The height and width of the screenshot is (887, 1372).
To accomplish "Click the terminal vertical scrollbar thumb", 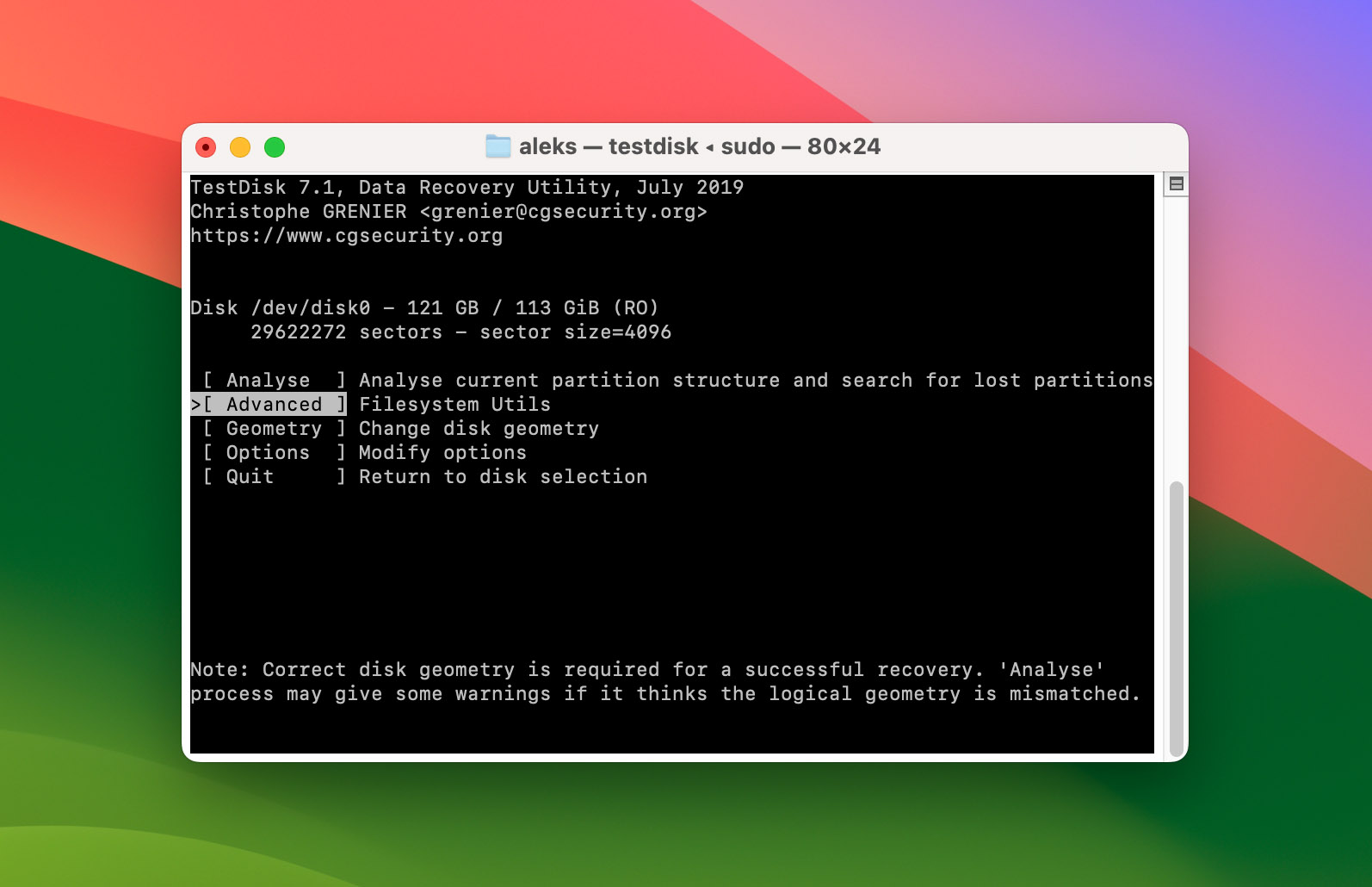I will click(x=1176, y=618).
